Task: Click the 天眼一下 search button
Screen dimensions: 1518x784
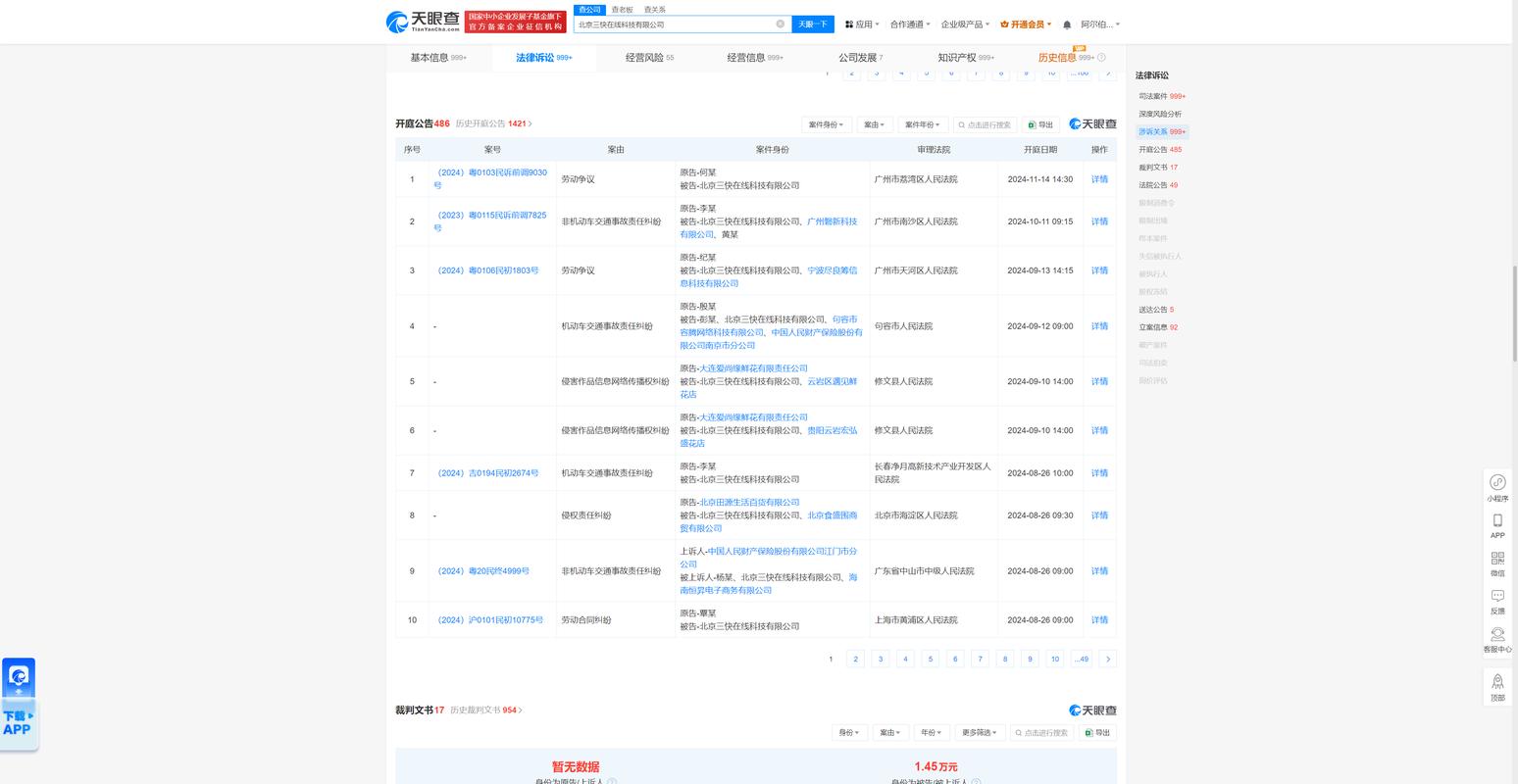Action: tap(812, 24)
